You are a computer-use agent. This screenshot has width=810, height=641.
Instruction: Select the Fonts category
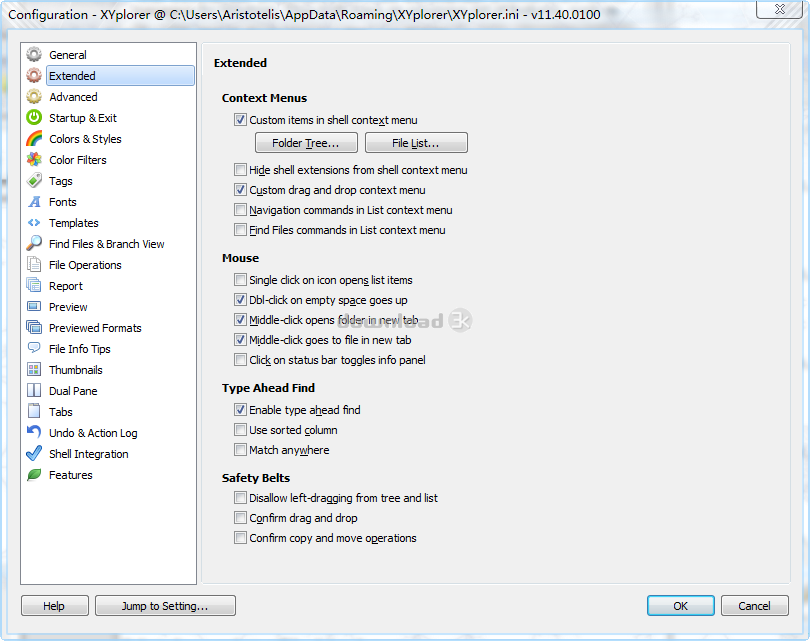point(63,202)
